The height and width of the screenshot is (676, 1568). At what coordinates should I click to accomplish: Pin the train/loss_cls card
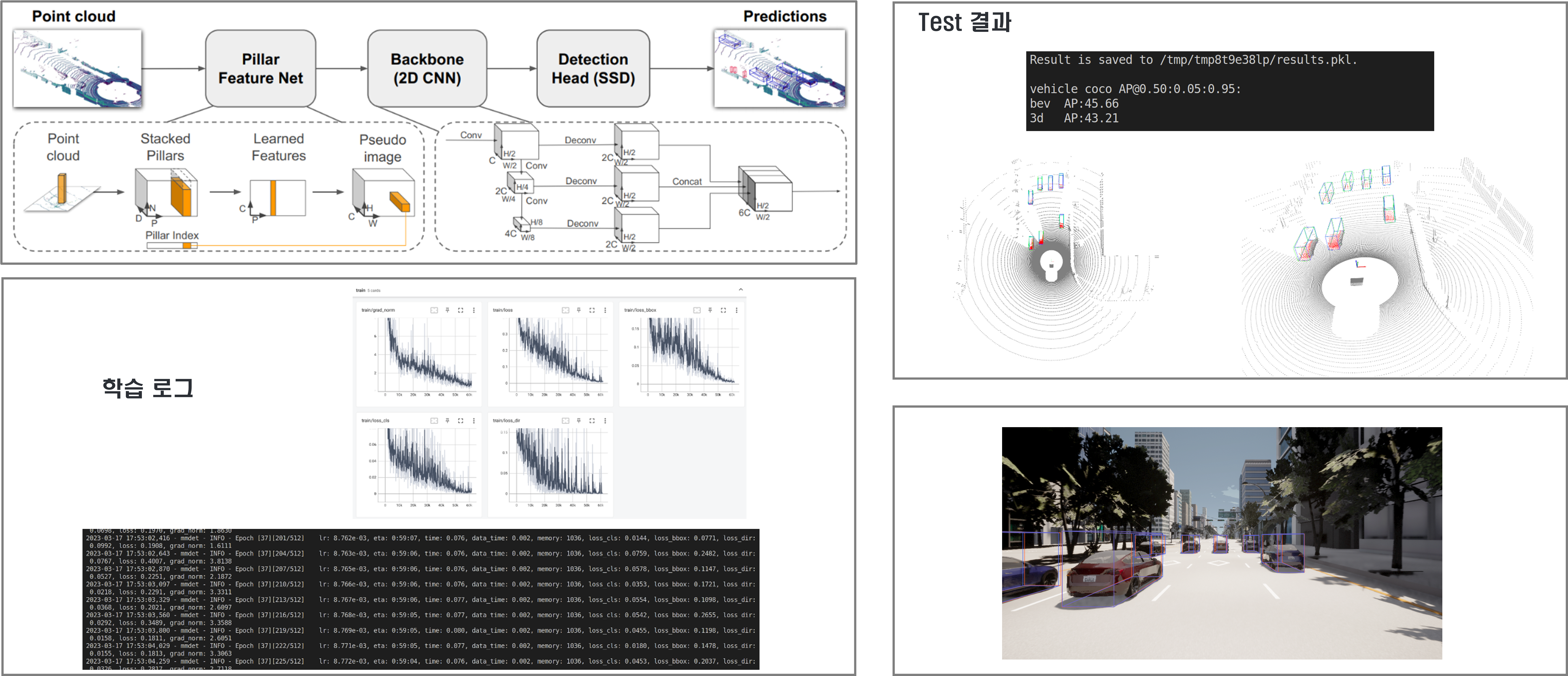coord(447,420)
